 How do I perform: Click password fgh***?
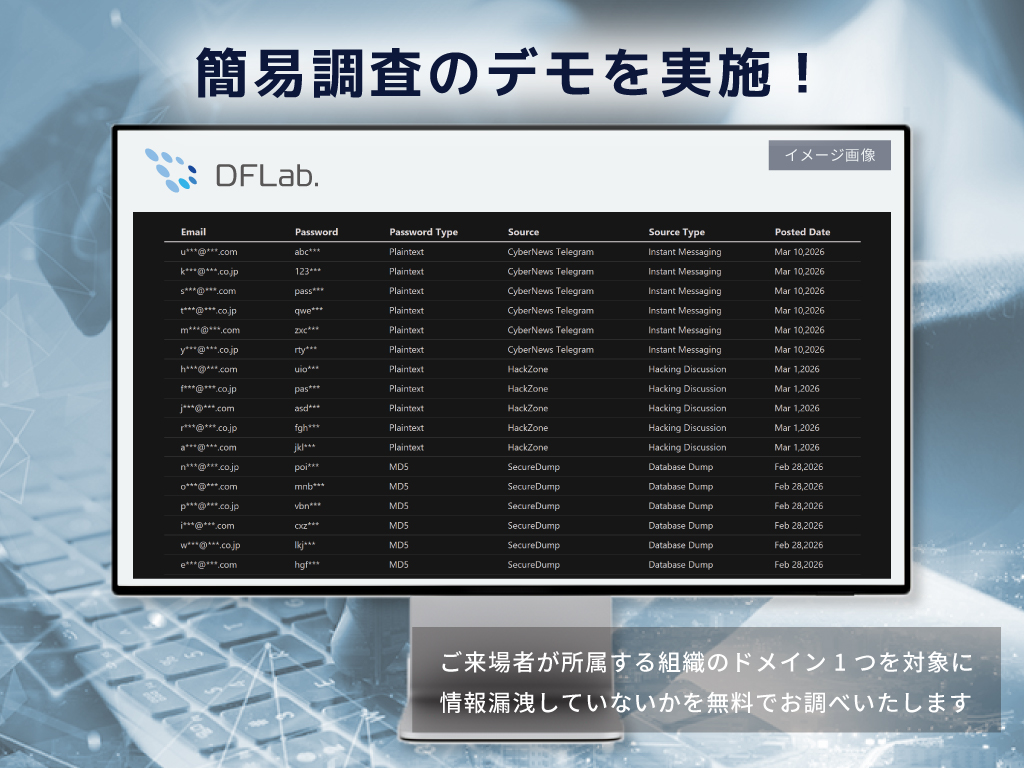tap(307, 428)
